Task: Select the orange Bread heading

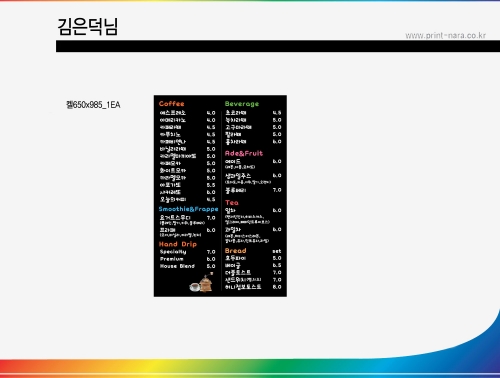Action: (x=235, y=251)
